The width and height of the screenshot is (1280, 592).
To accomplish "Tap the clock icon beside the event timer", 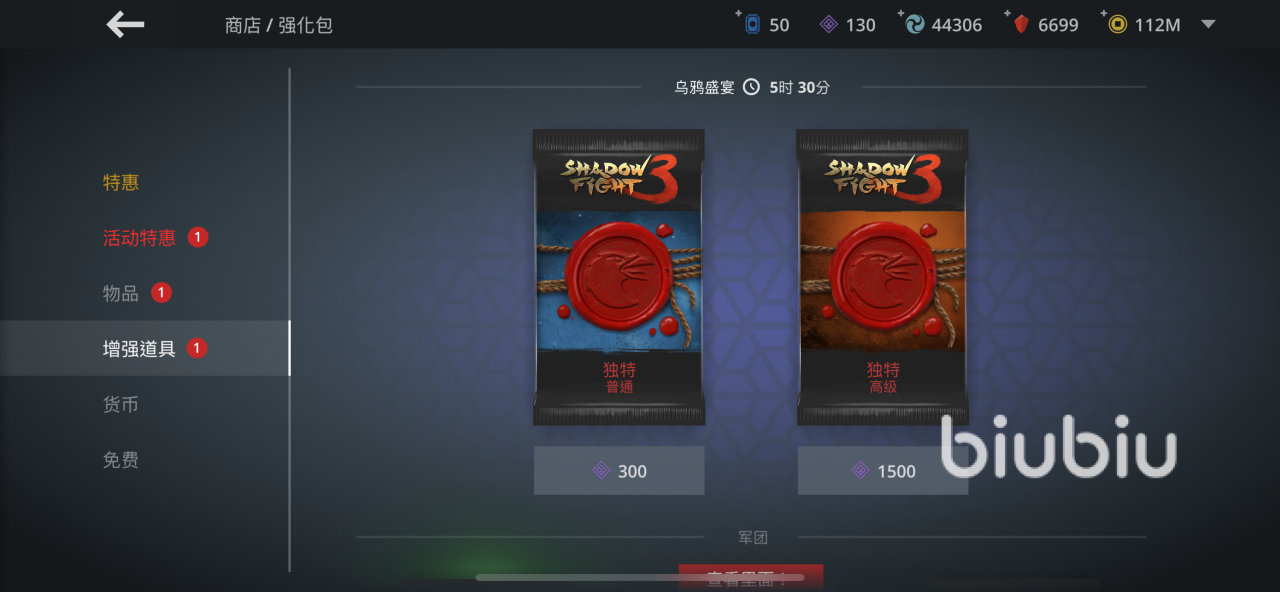I will (751, 87).
